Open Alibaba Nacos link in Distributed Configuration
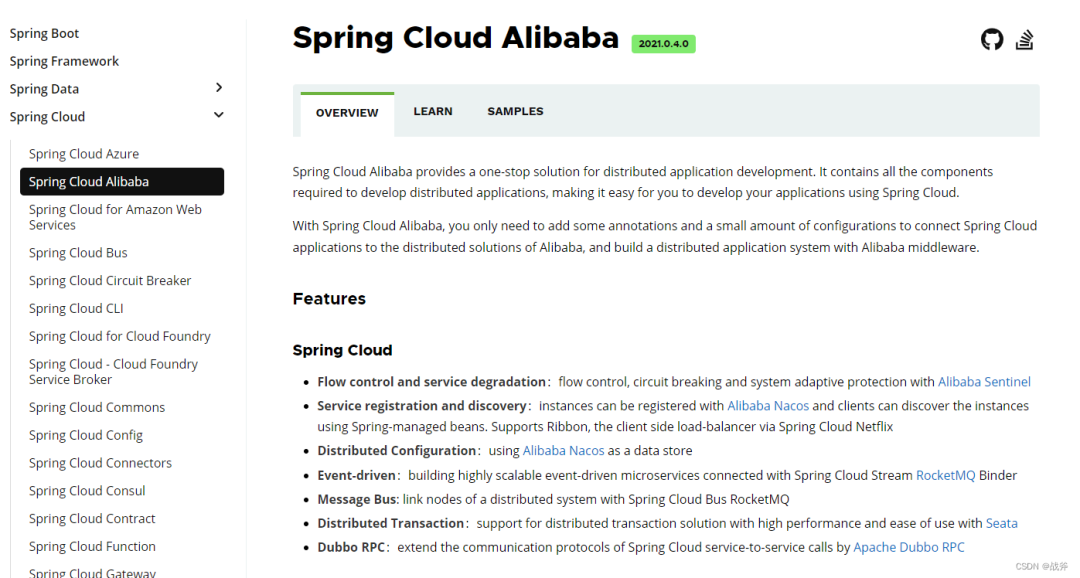This screenshot has width=1080, height=578. (x=563, y=451)
